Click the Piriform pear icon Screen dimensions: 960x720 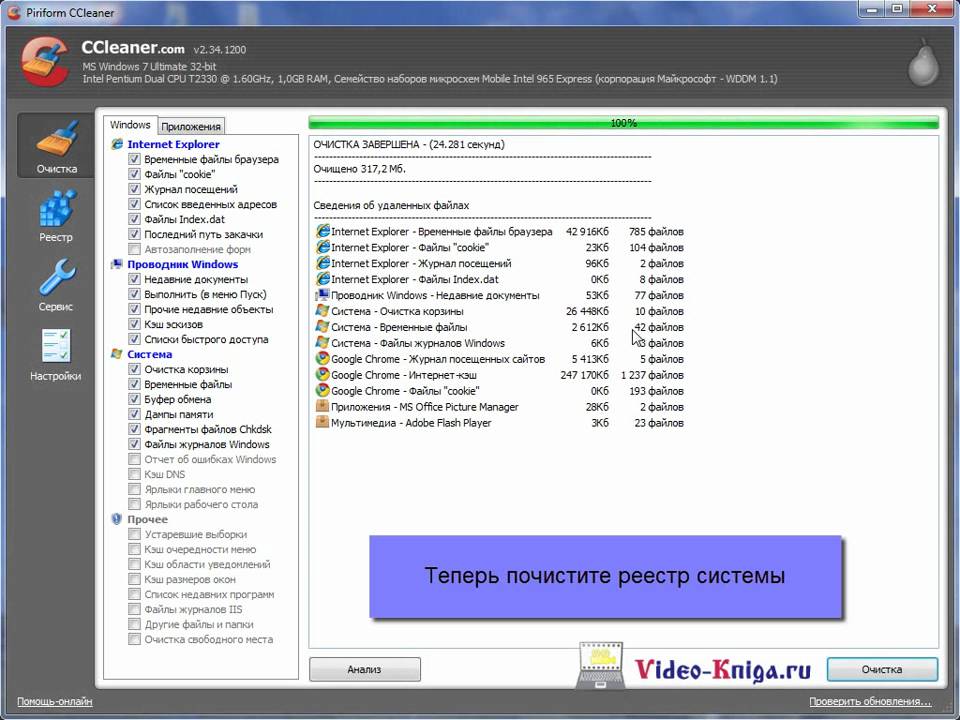click(x=923, y=62)
